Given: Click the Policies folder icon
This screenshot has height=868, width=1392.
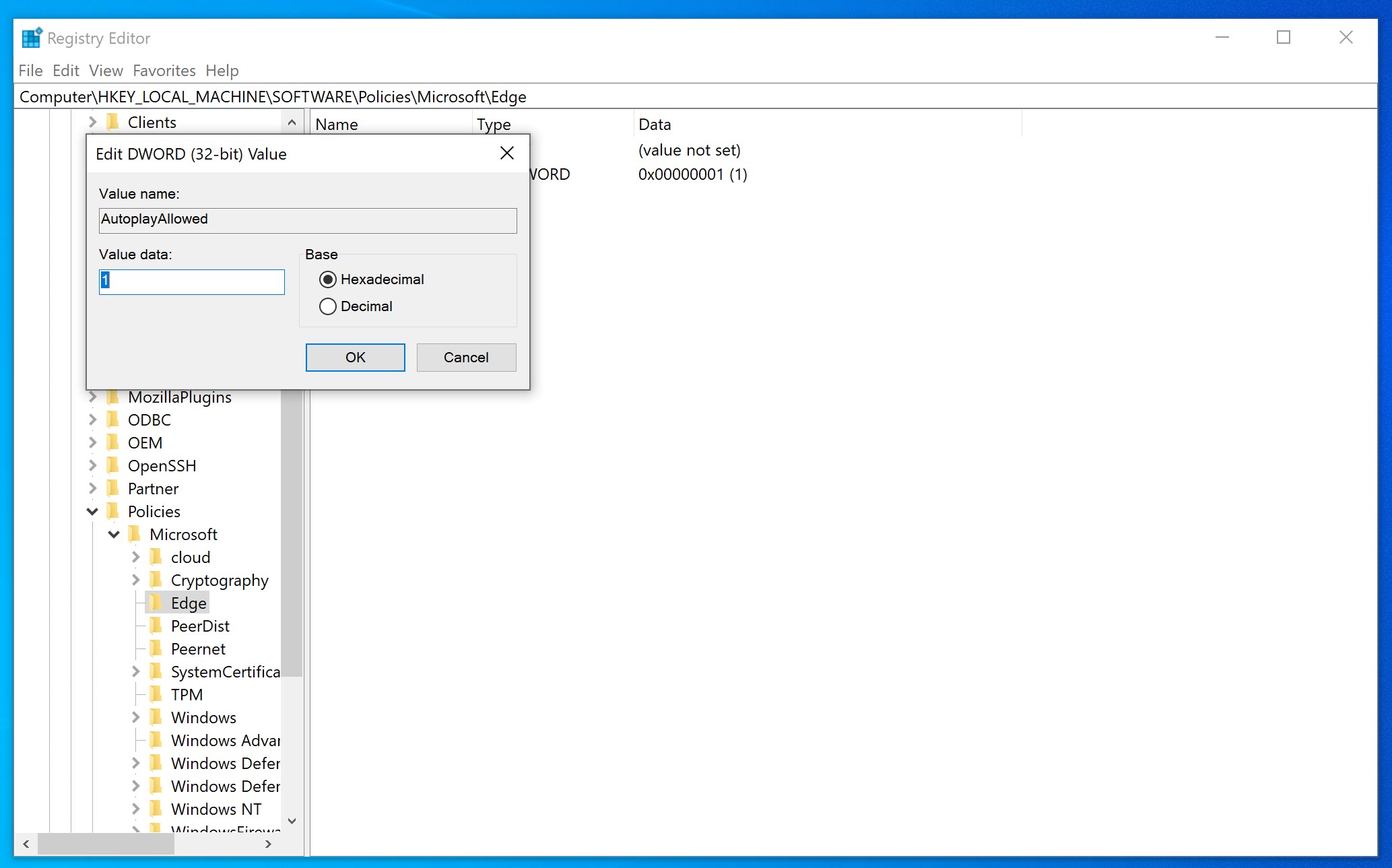Looking at the screenshot, I should coord(113,511).
